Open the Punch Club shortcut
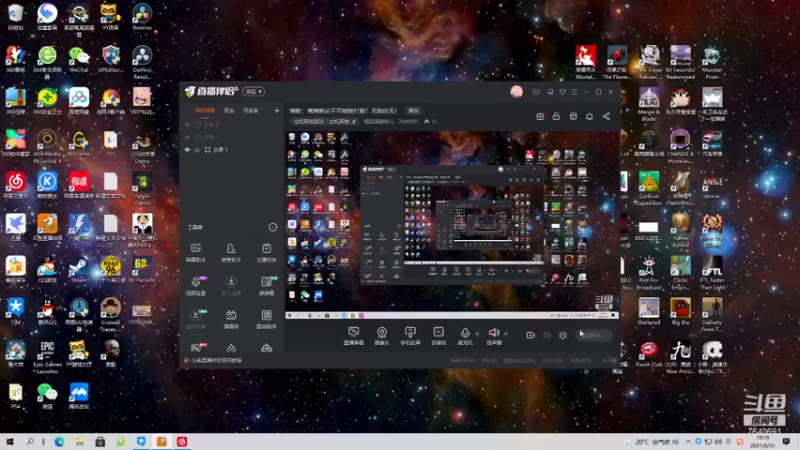This screenshot has height=450, width=800. tap(648, 354)
